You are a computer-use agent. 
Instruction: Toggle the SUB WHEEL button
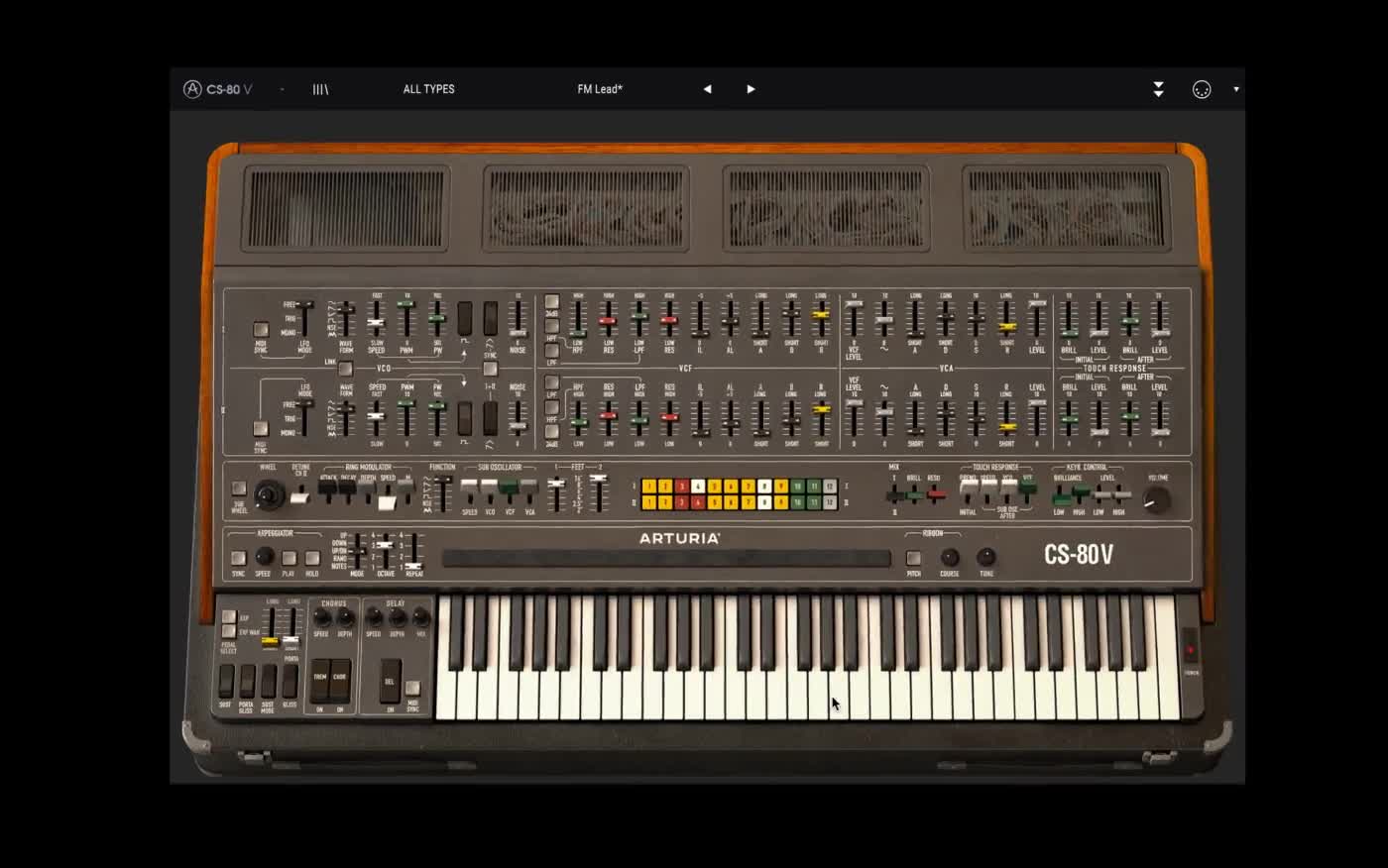click(239, 488)
